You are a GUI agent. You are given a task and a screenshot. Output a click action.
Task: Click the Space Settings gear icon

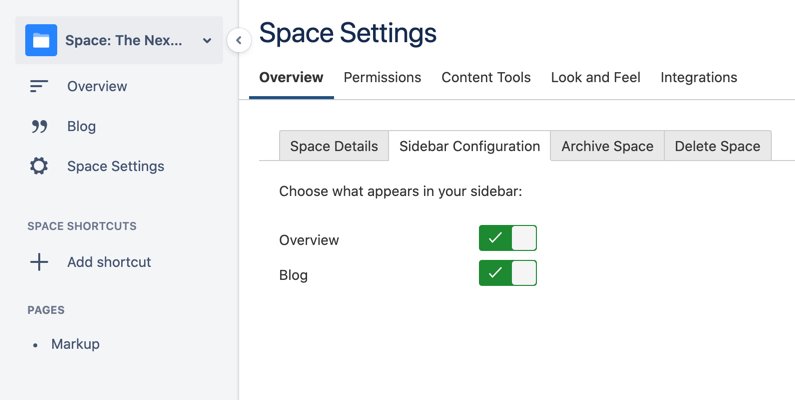pyautogui.click(x=39, y=166)
